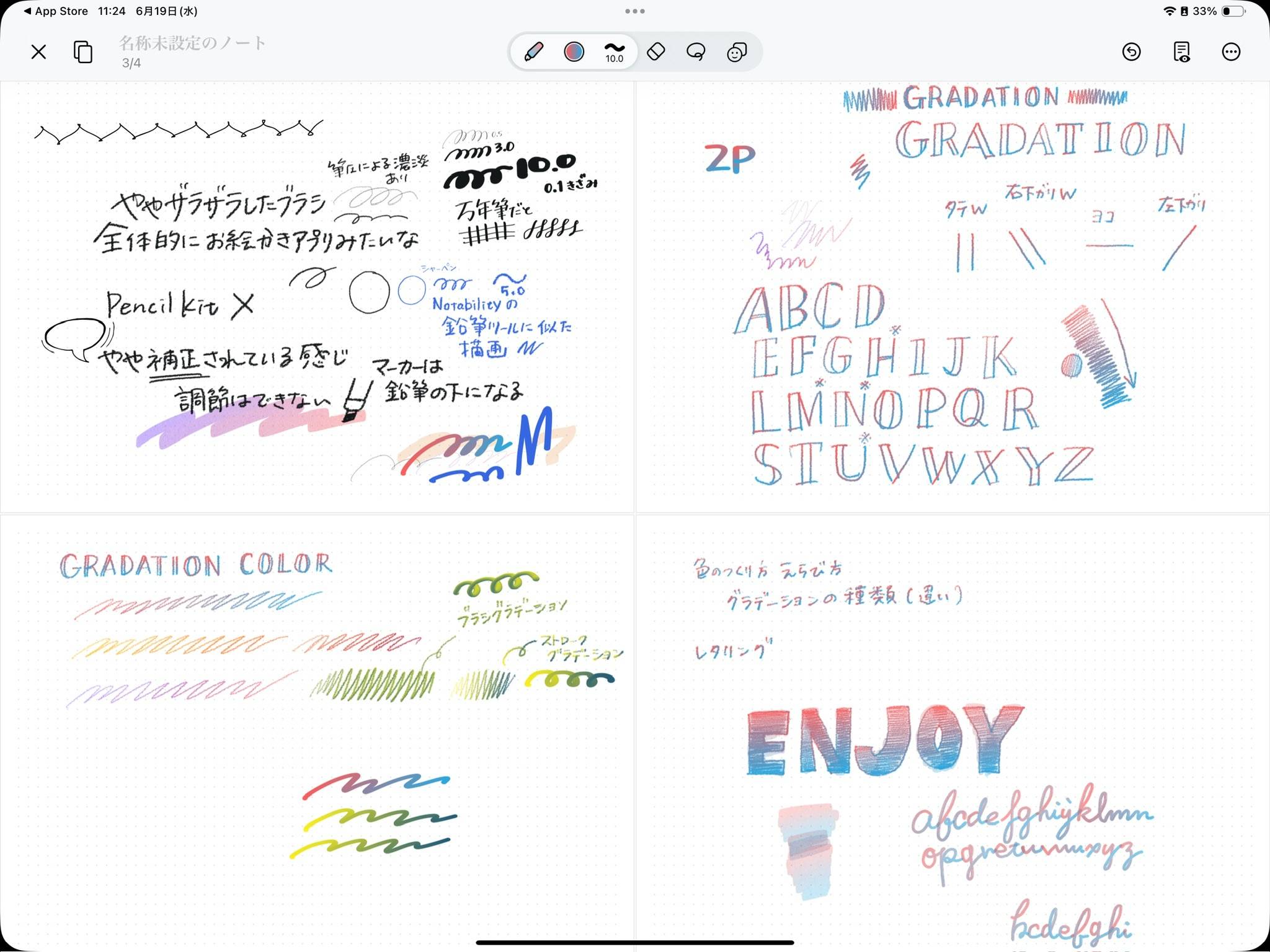Tap the three-dot multitasking control
The height and width of the screenshot is (952, 1270).
click(635, 11)
